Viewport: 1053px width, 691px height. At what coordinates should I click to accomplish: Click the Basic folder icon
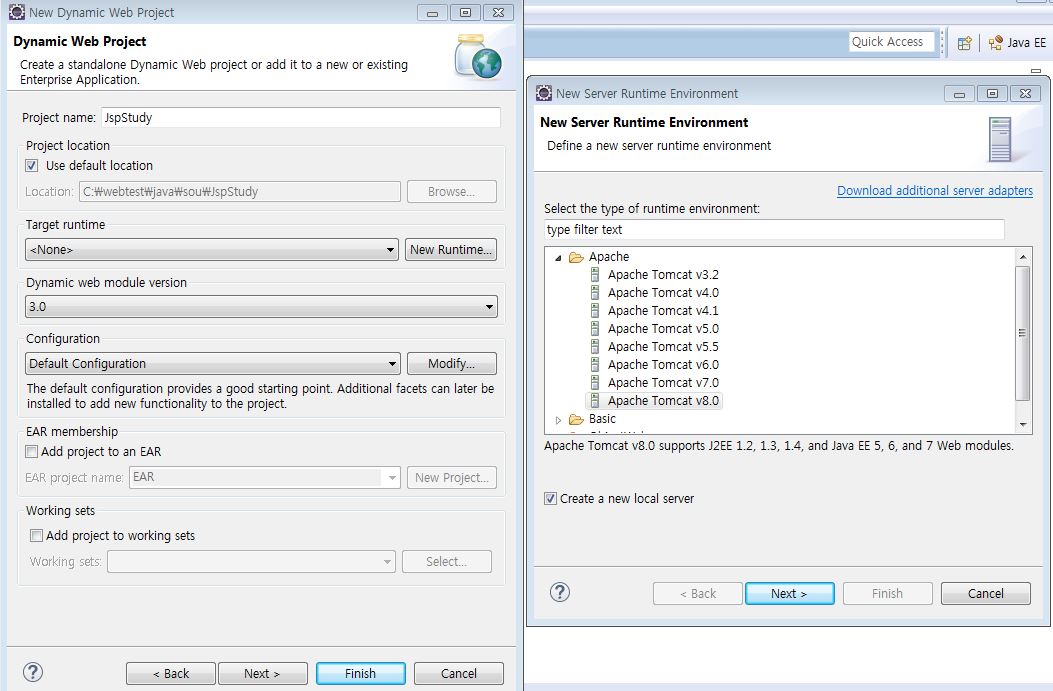coord(576,419)
